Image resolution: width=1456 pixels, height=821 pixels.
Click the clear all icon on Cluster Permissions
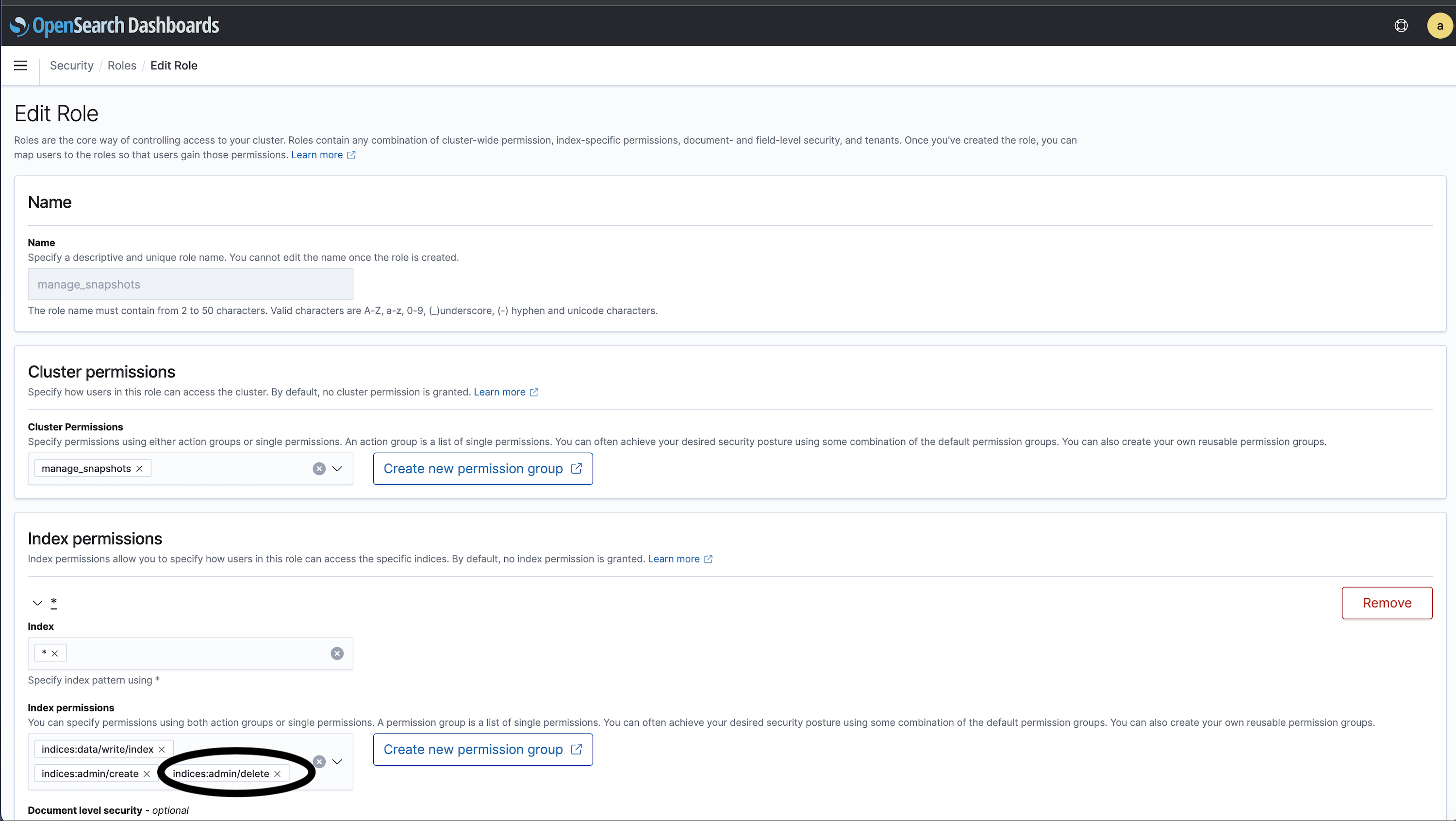(320, 468)
